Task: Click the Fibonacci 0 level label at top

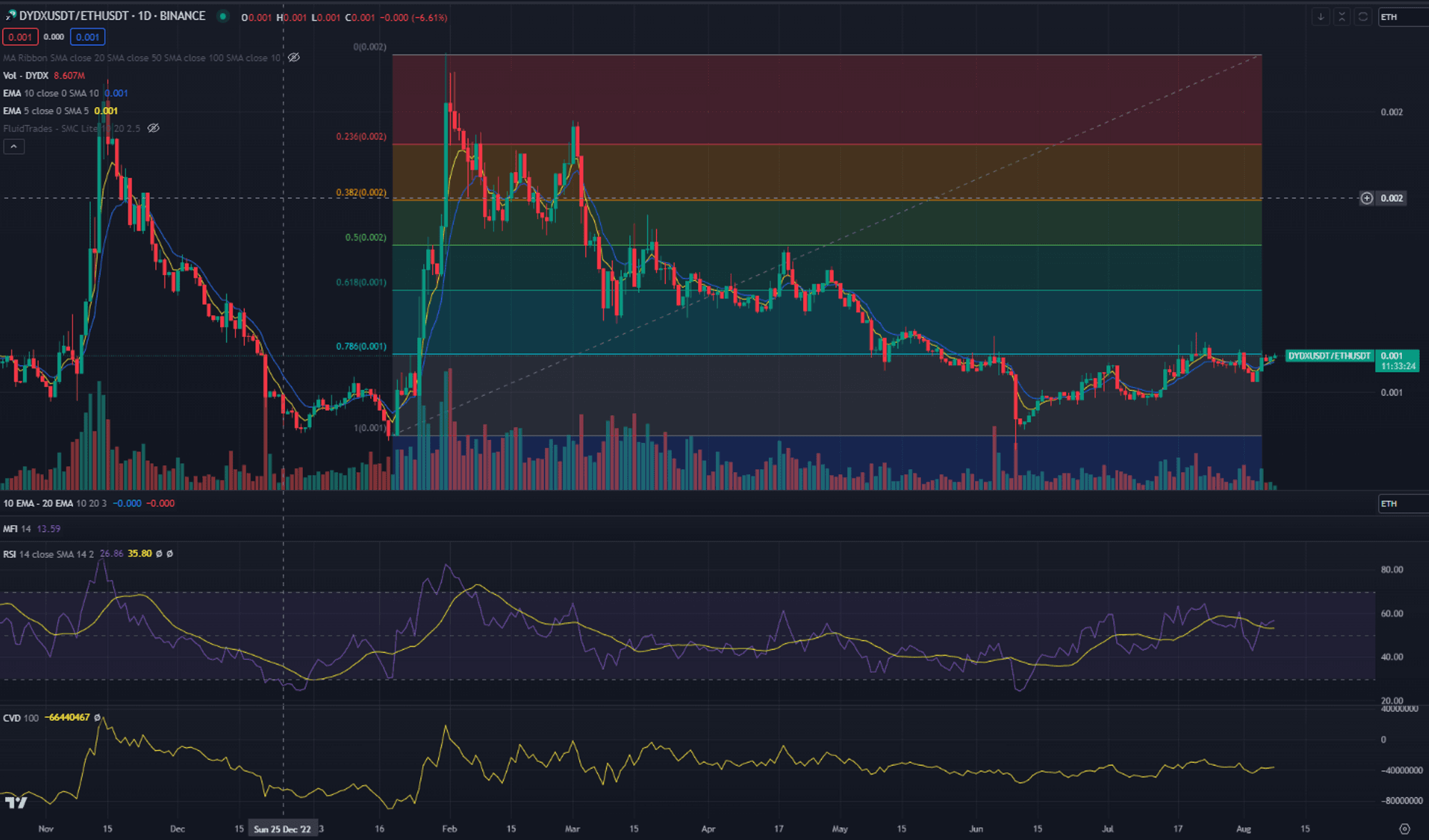Action: pos(369,47)
